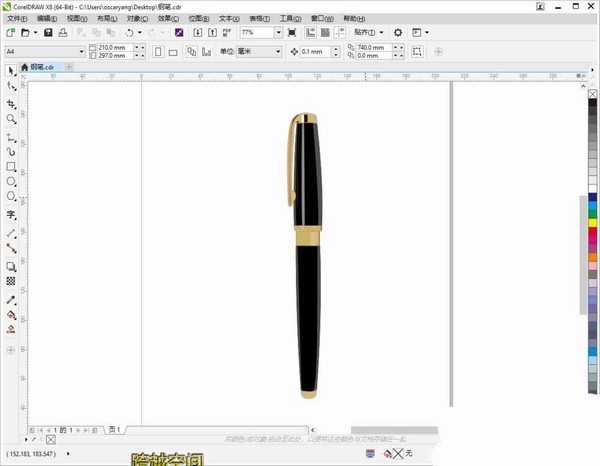600x466 pixels.
Task: Toggle the show grid button
Action: [325, 33]
